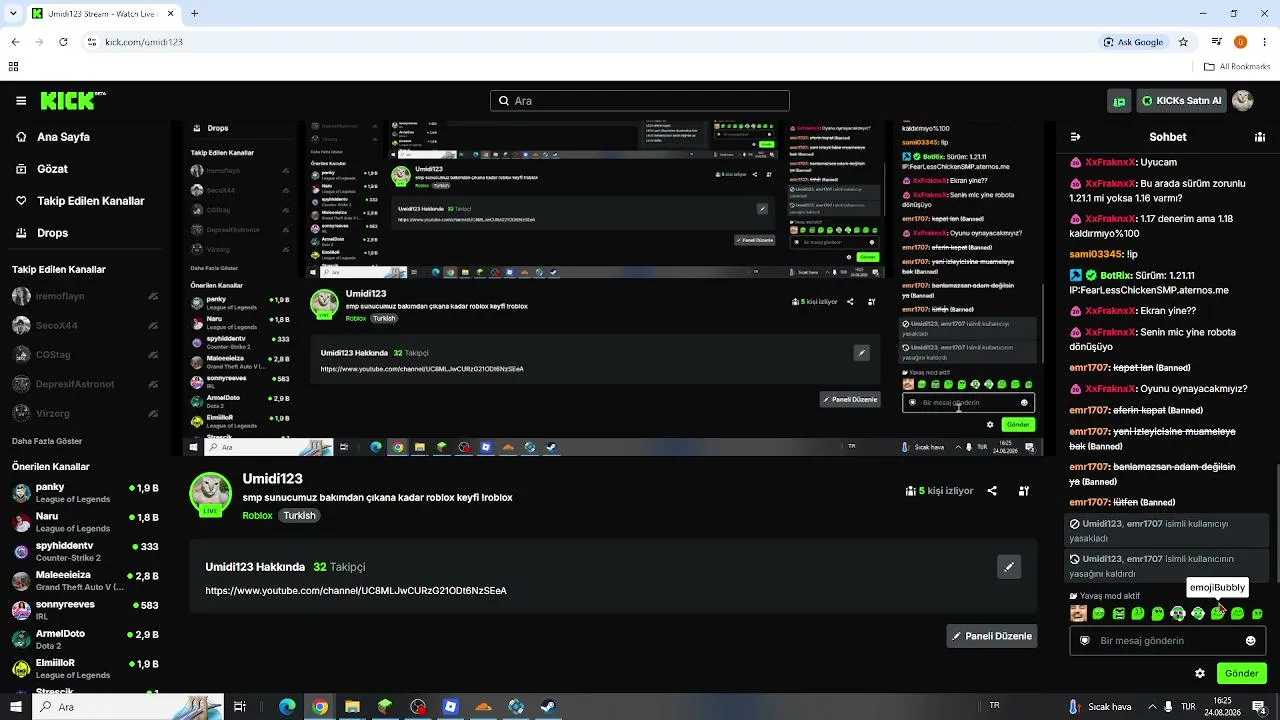Image resolution: width=1280 pixels, height=720 pixels.
Task: Click the Bir mesaj gönderin chat input
Action: [x=1167, y=641]
